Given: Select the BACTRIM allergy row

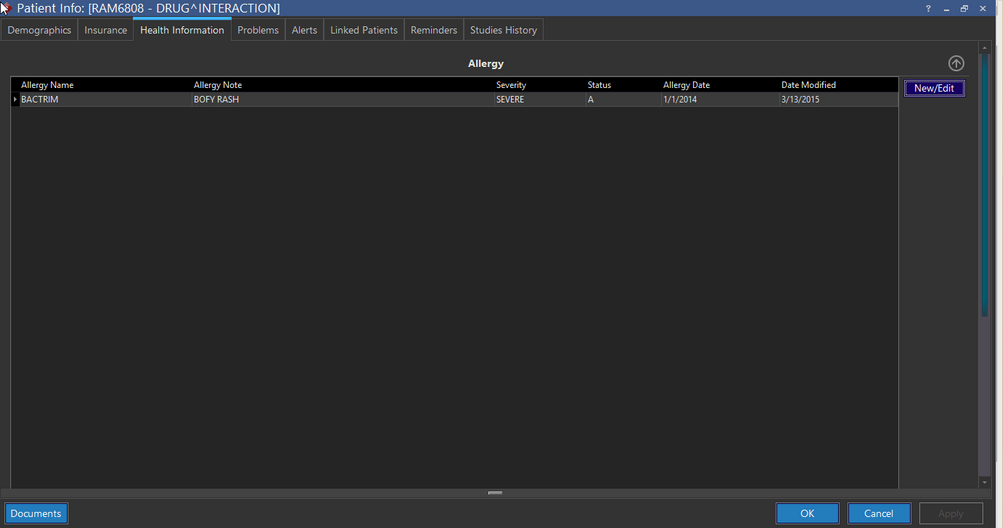Looking at the screenshot, I should (300, 100).
